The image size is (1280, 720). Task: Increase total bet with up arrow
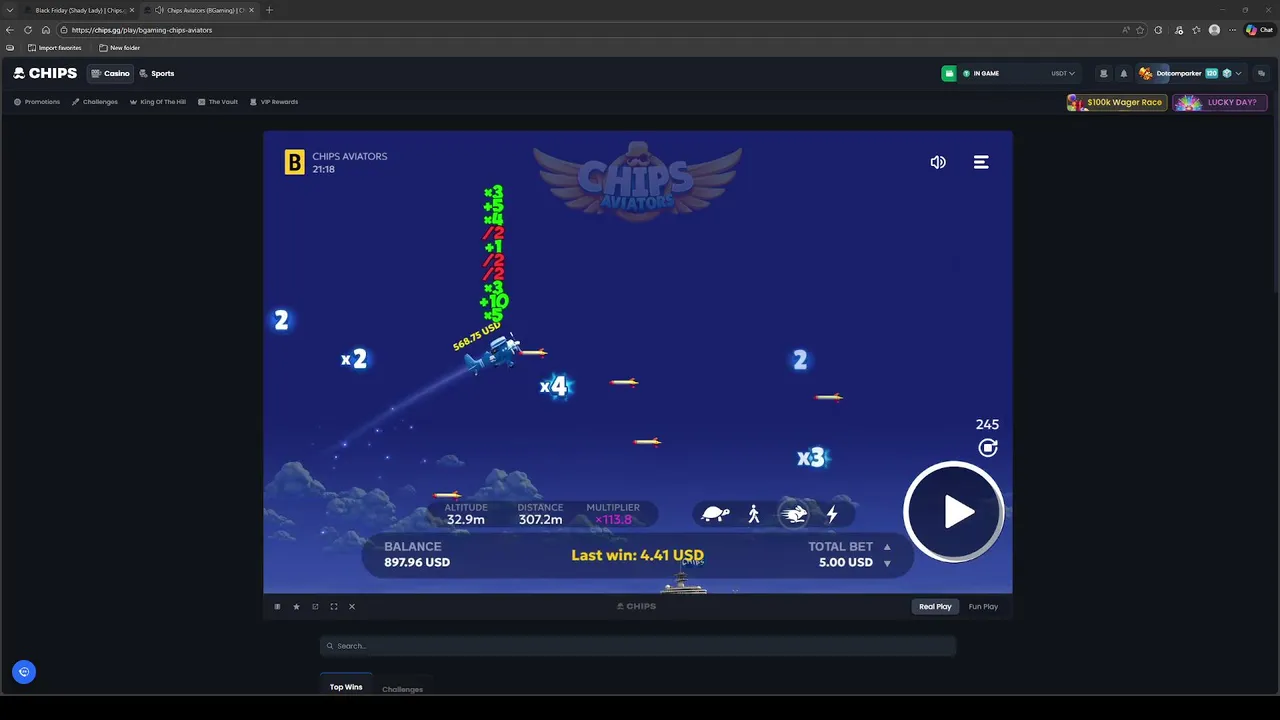(x=887, y=547)
